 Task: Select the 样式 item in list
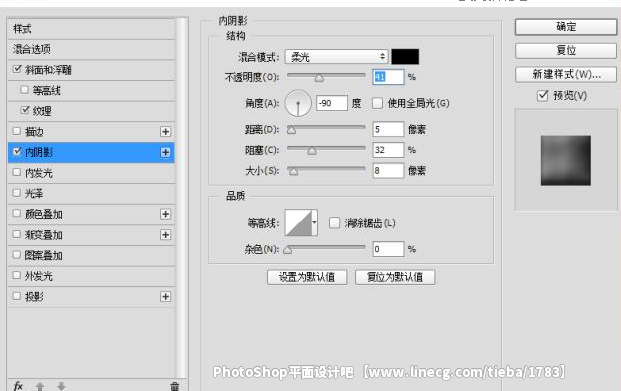pyautogui.click(x=91, y=29)
